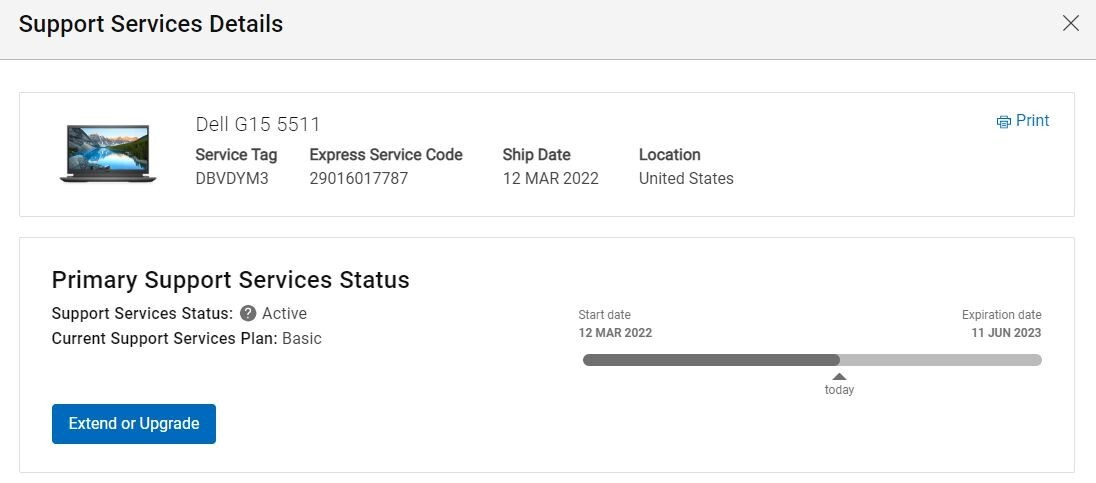Click the dark elapsed portion of warranty bar
Screen dimensions: 1096x483
coord(711,360)
